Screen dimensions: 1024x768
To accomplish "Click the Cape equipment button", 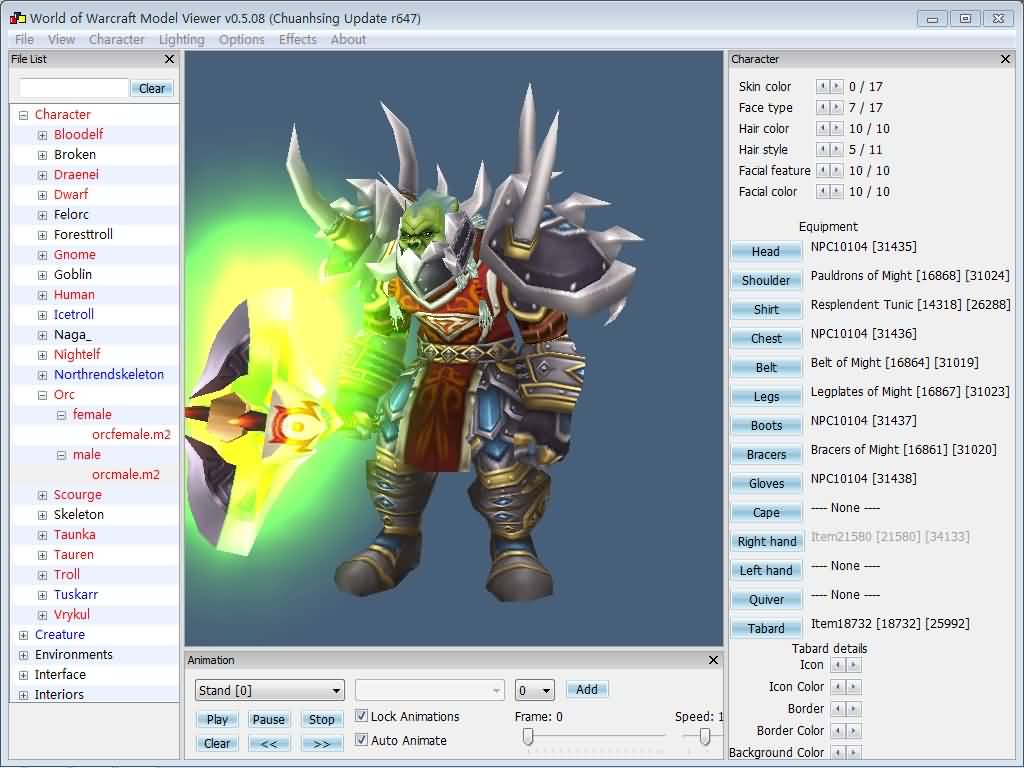I will (766, 513).
